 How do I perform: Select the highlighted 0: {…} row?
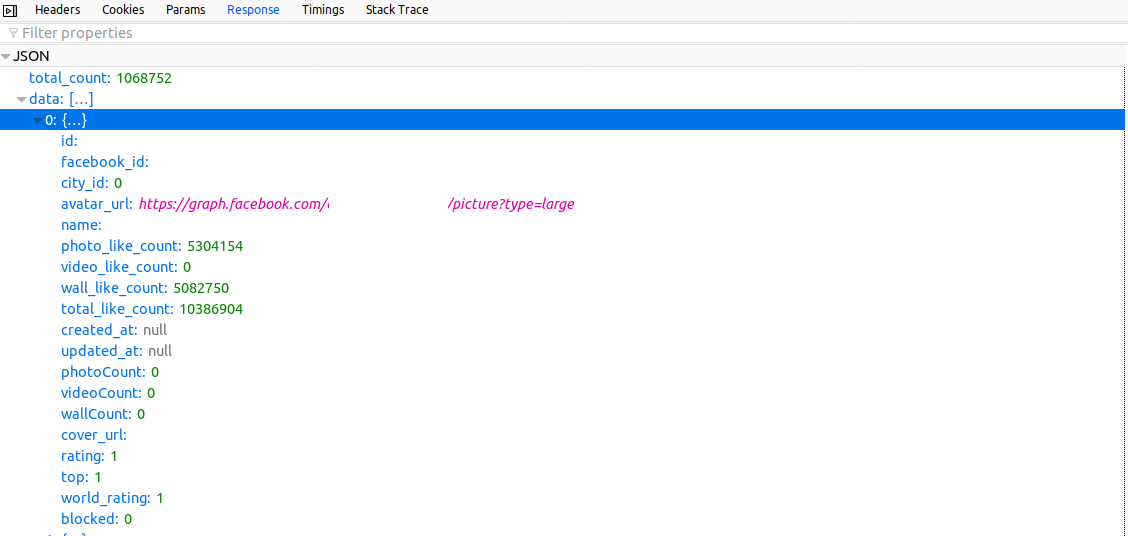click(x=561, y=120)
